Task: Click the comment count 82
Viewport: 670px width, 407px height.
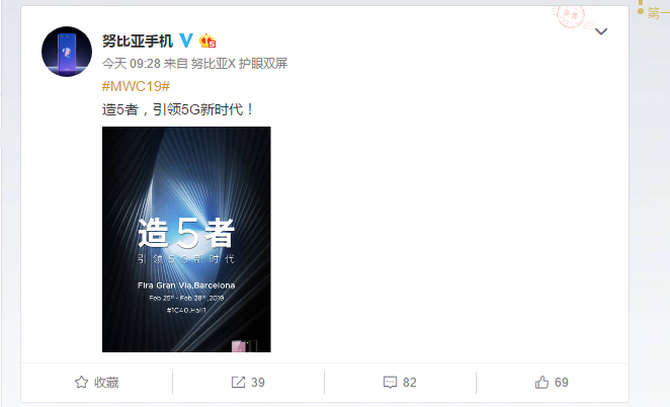Action: (x=409, y=382)
